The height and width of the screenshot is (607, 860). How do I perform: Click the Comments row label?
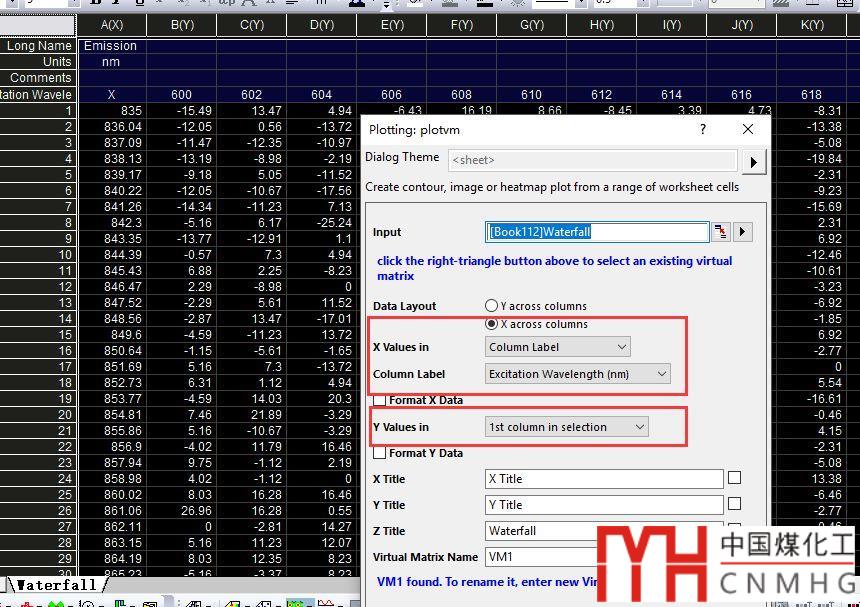(x=38, y=78)
